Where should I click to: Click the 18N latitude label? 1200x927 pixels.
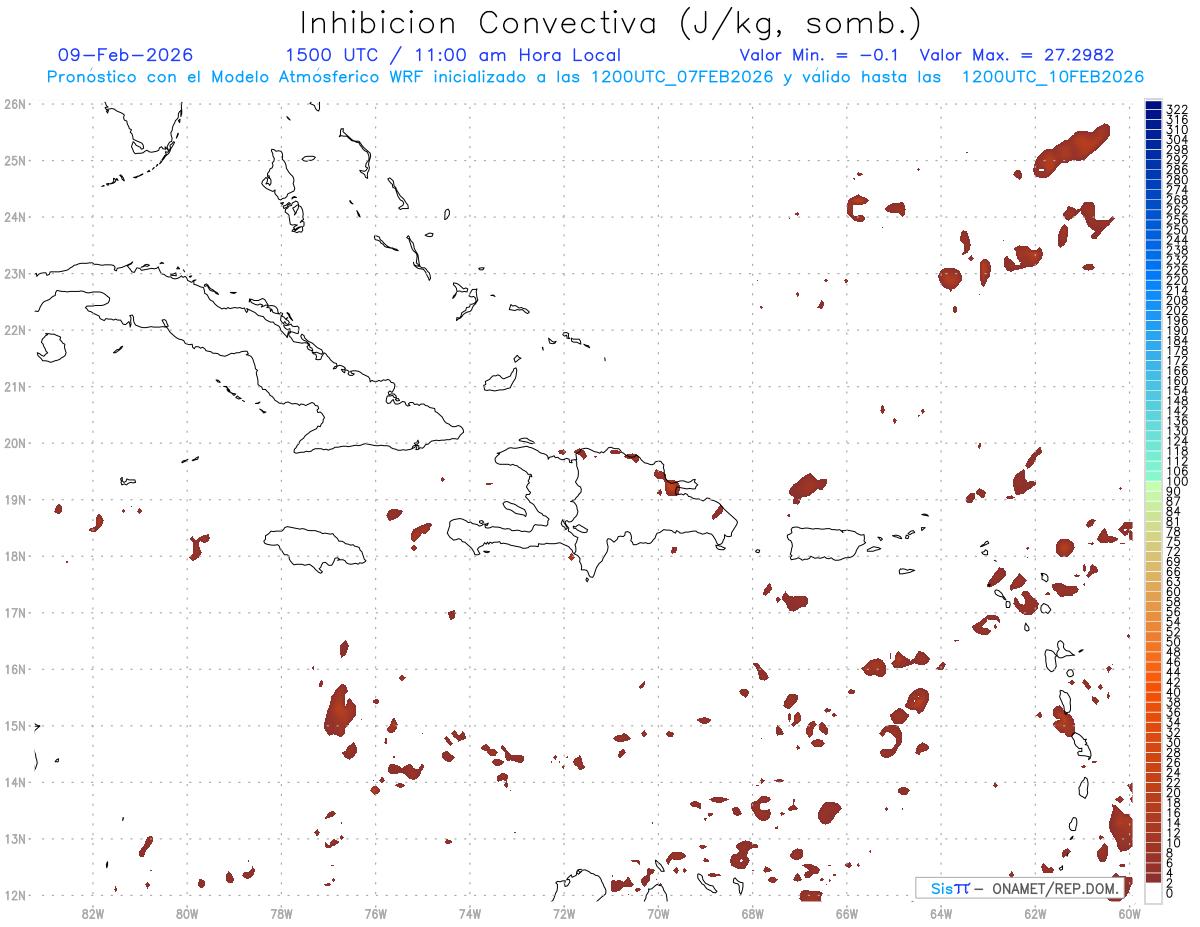click(14, 556)
